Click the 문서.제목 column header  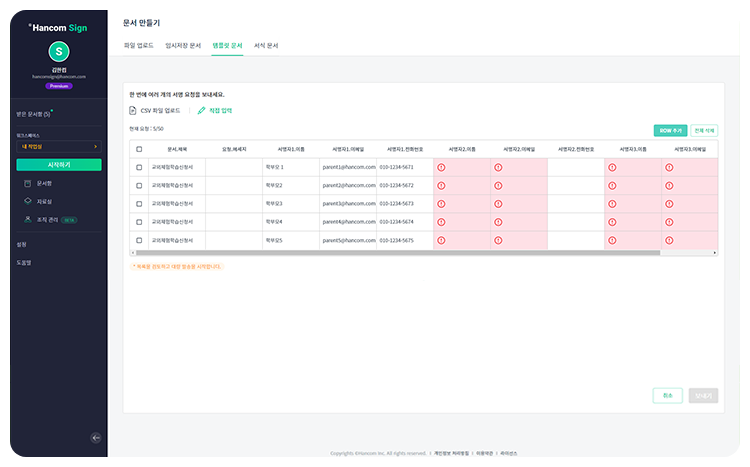tap(177, 149)
